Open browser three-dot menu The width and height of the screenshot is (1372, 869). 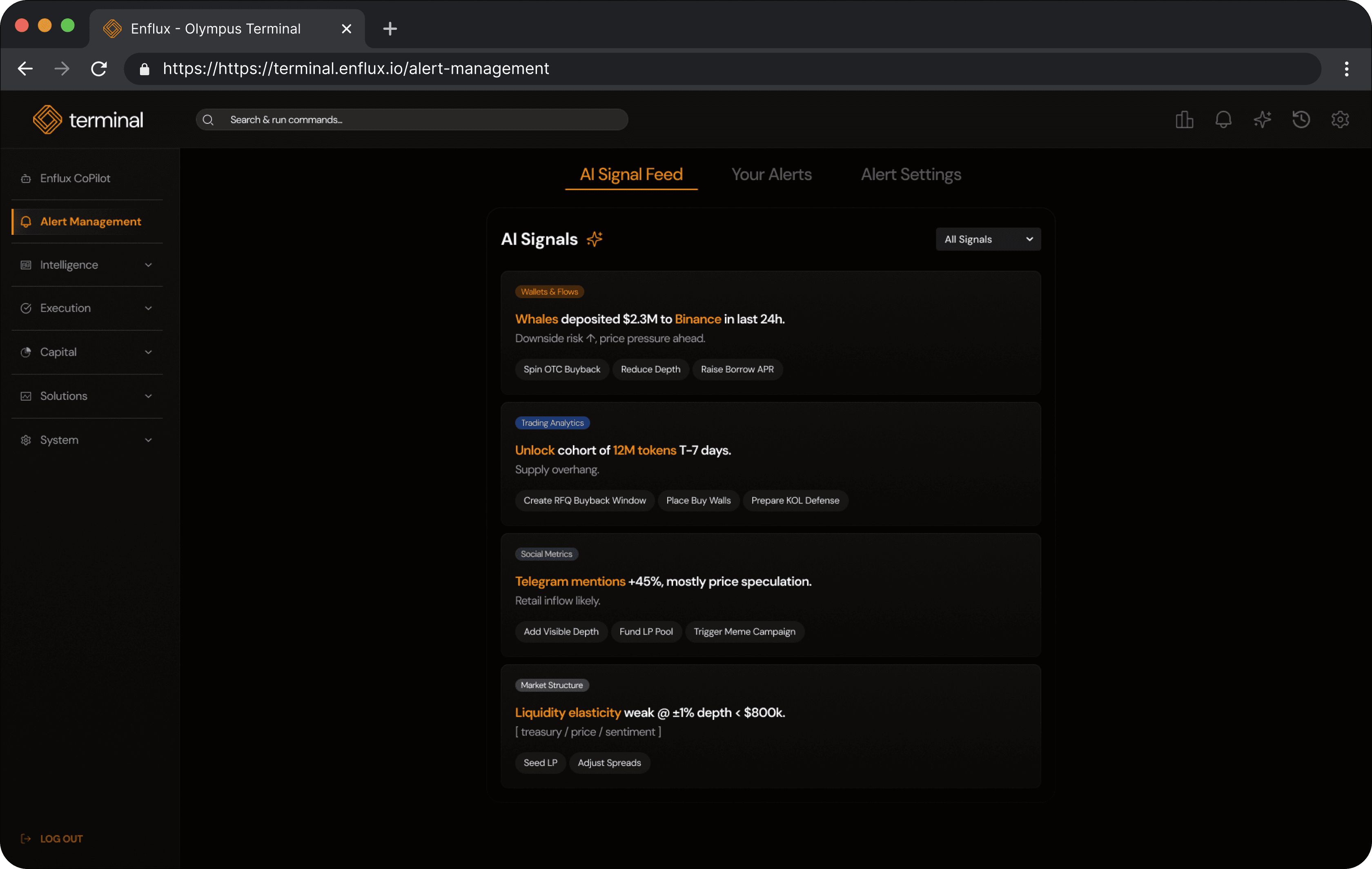[1346, 69]
